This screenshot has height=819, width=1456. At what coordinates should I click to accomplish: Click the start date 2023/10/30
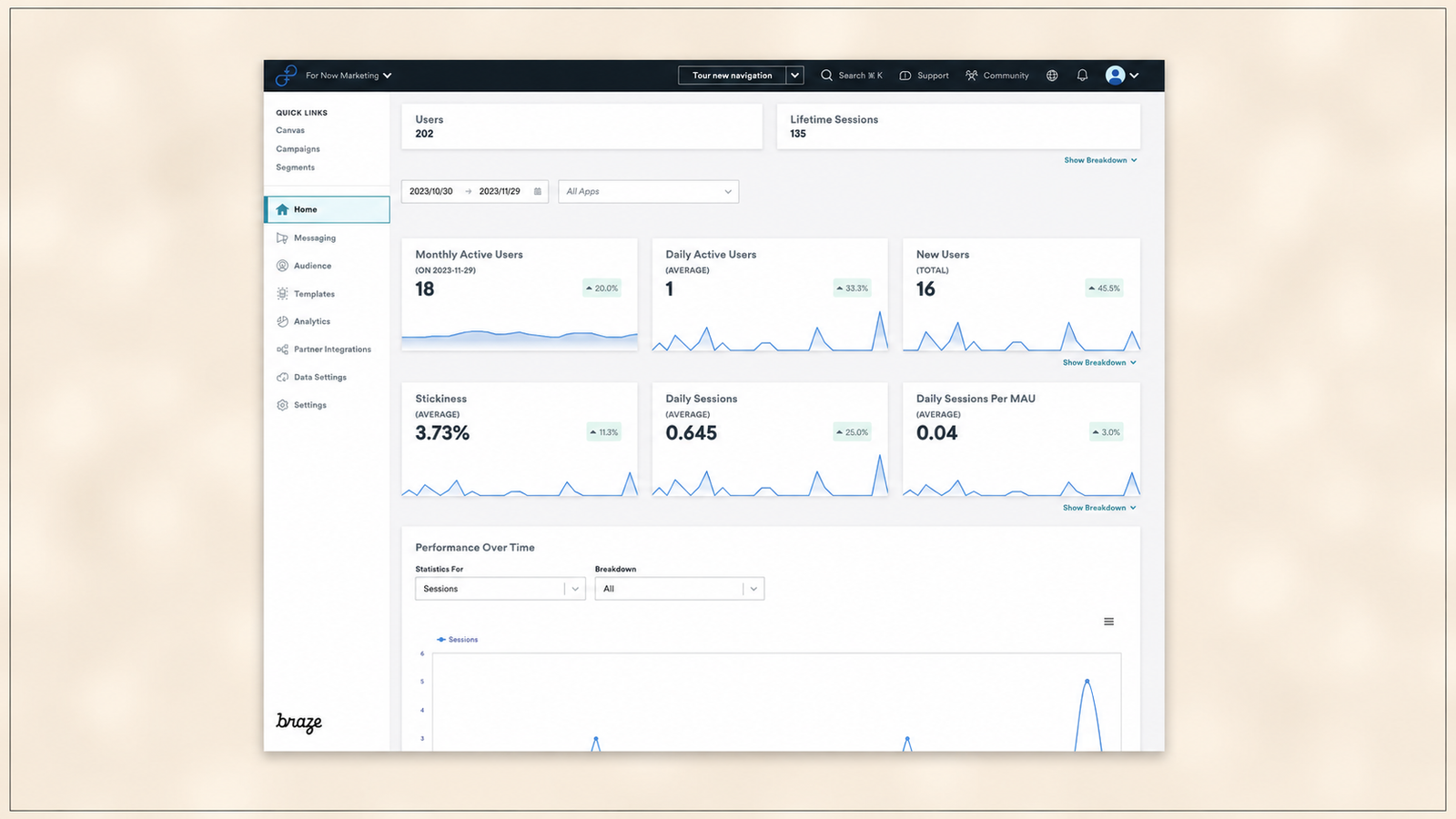coord(430,191)
